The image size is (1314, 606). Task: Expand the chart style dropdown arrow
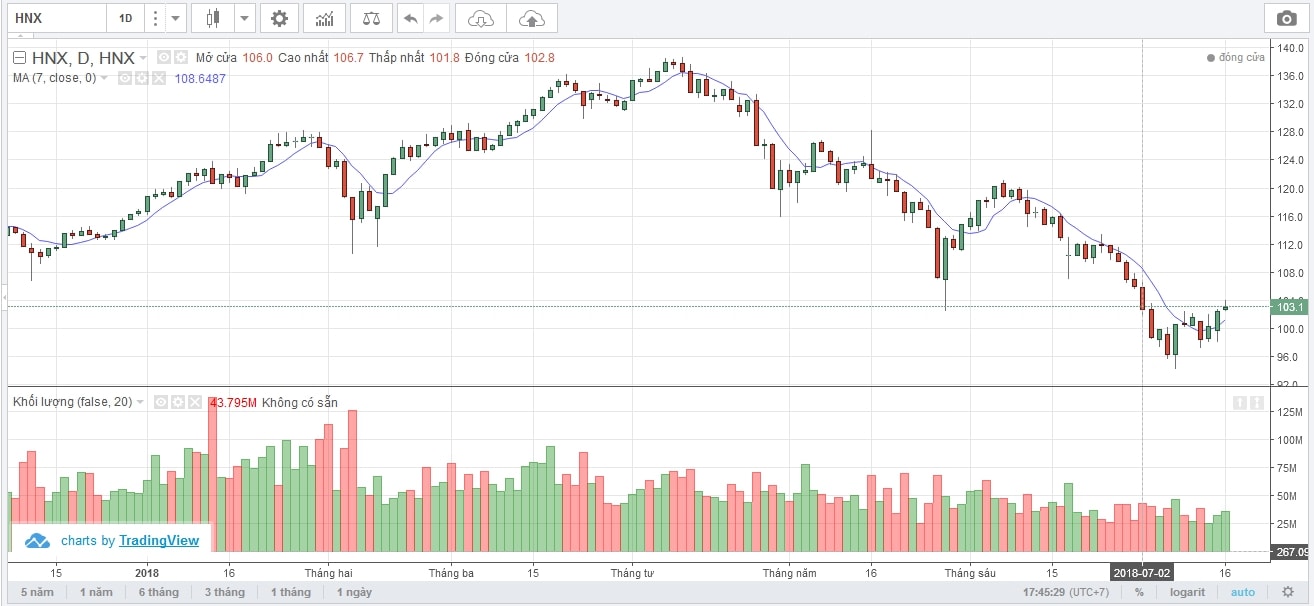245,18
